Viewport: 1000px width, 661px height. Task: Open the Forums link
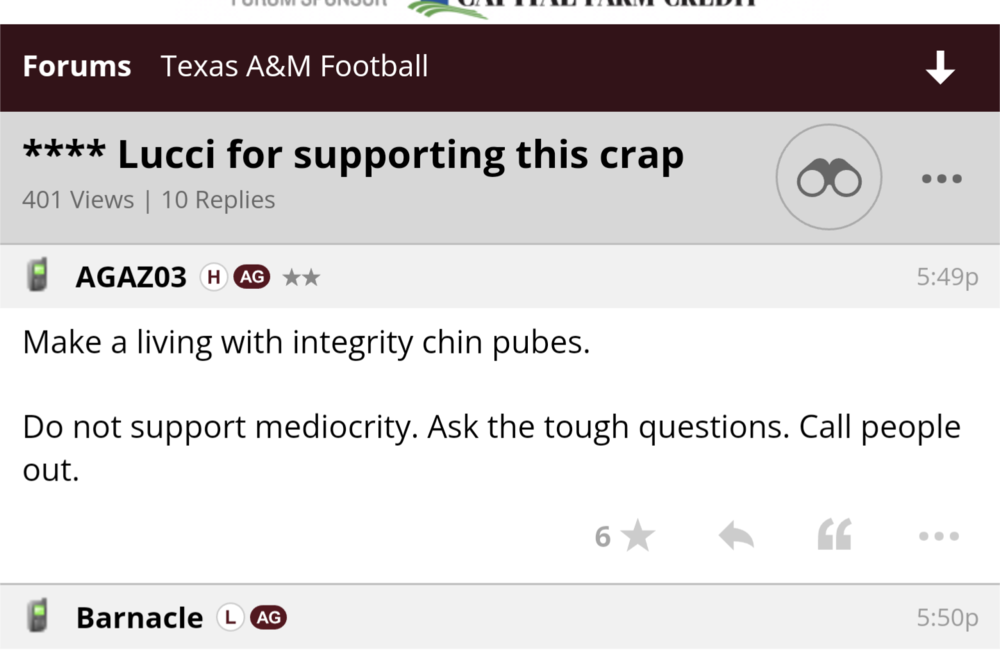coord(76,67)
